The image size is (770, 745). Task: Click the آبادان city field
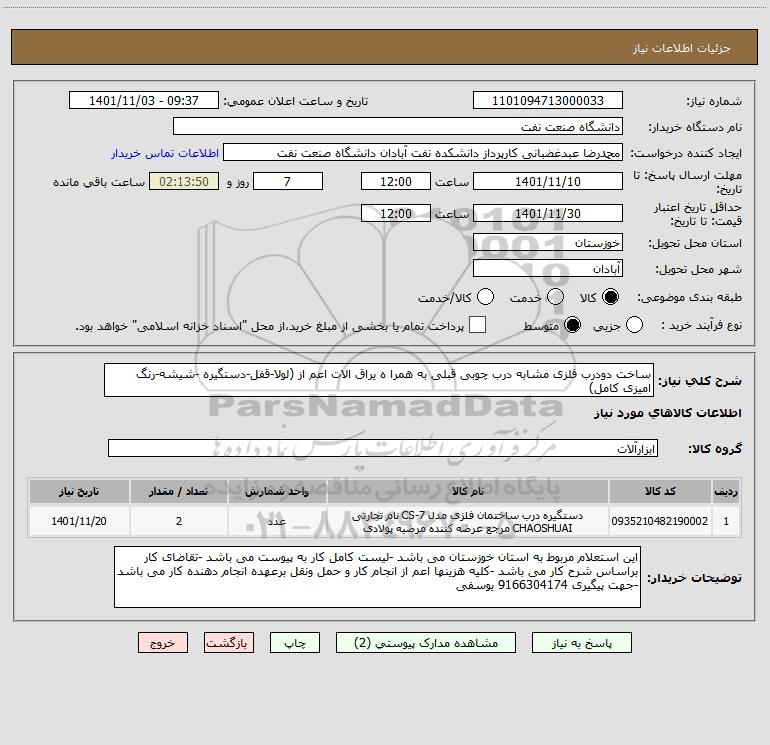point(548,269)
